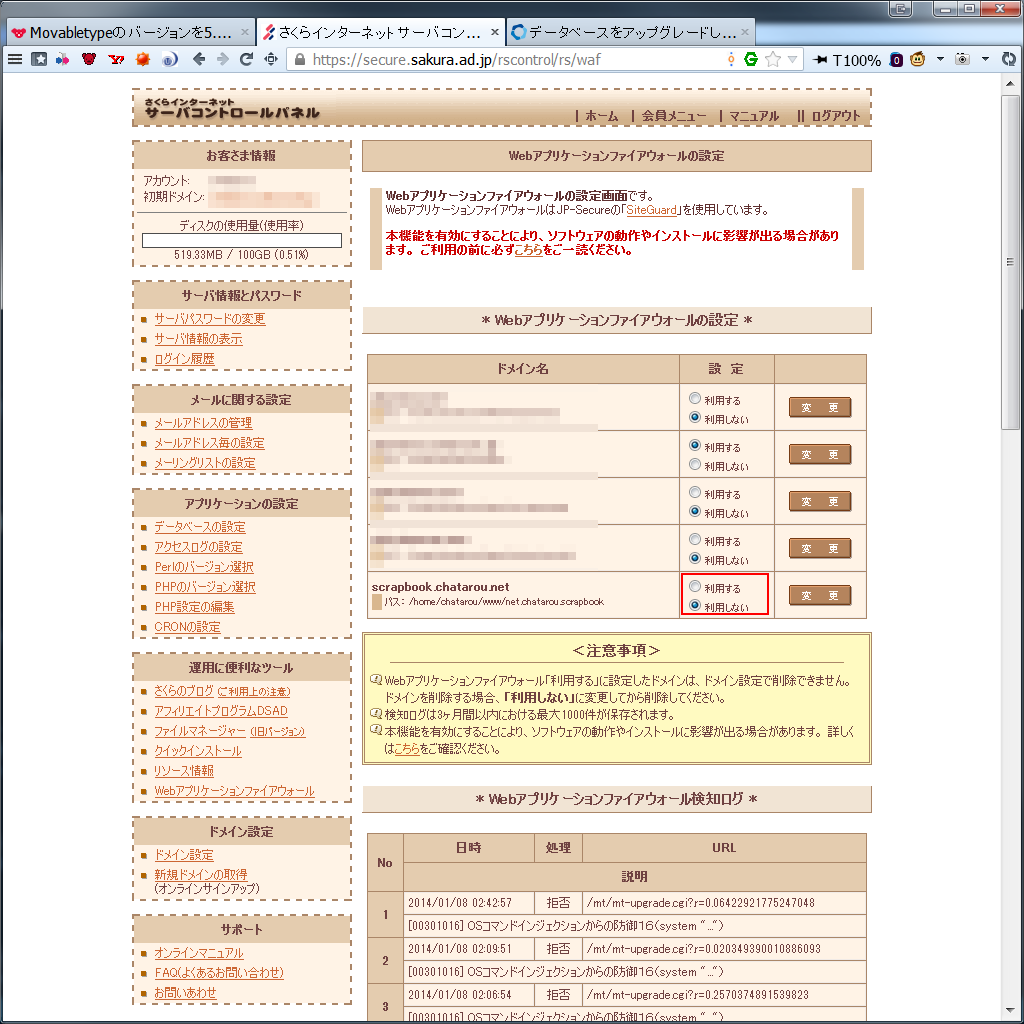1024x1024 pixels.
Task: Click the crosshair target toolbar icon
Action: (x=270, y=59)
